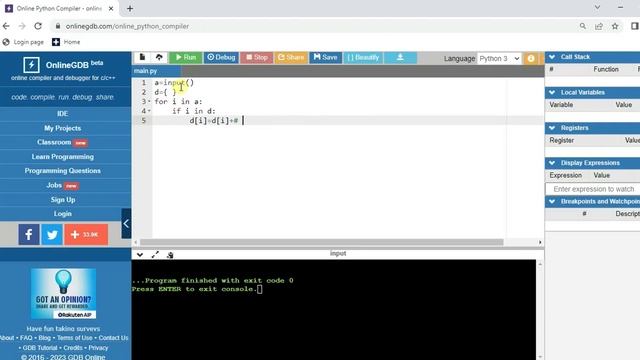
Task: Open the Home bookmark
Action: [x=66, y=42]
